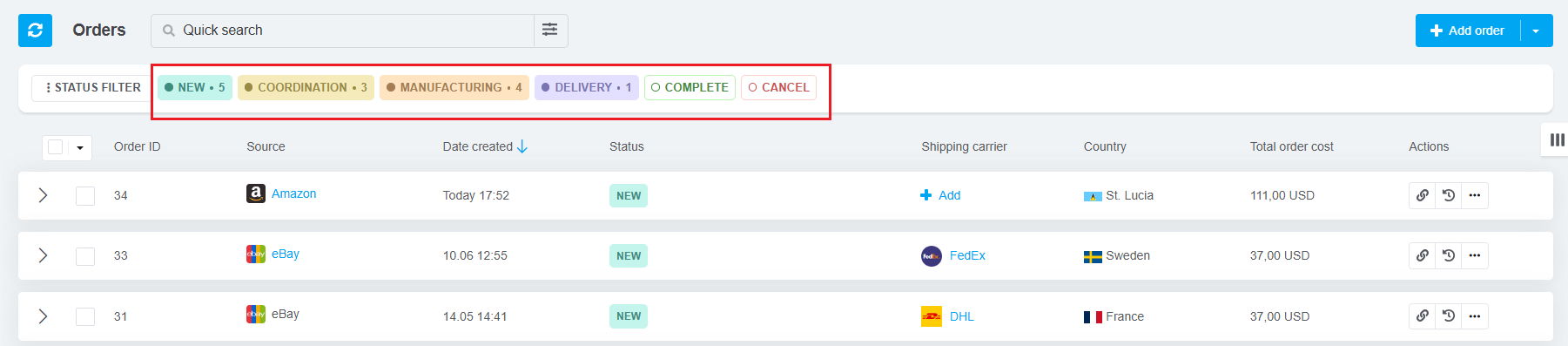Select the purple DELIVERY status chip

(x=587, y=87)
